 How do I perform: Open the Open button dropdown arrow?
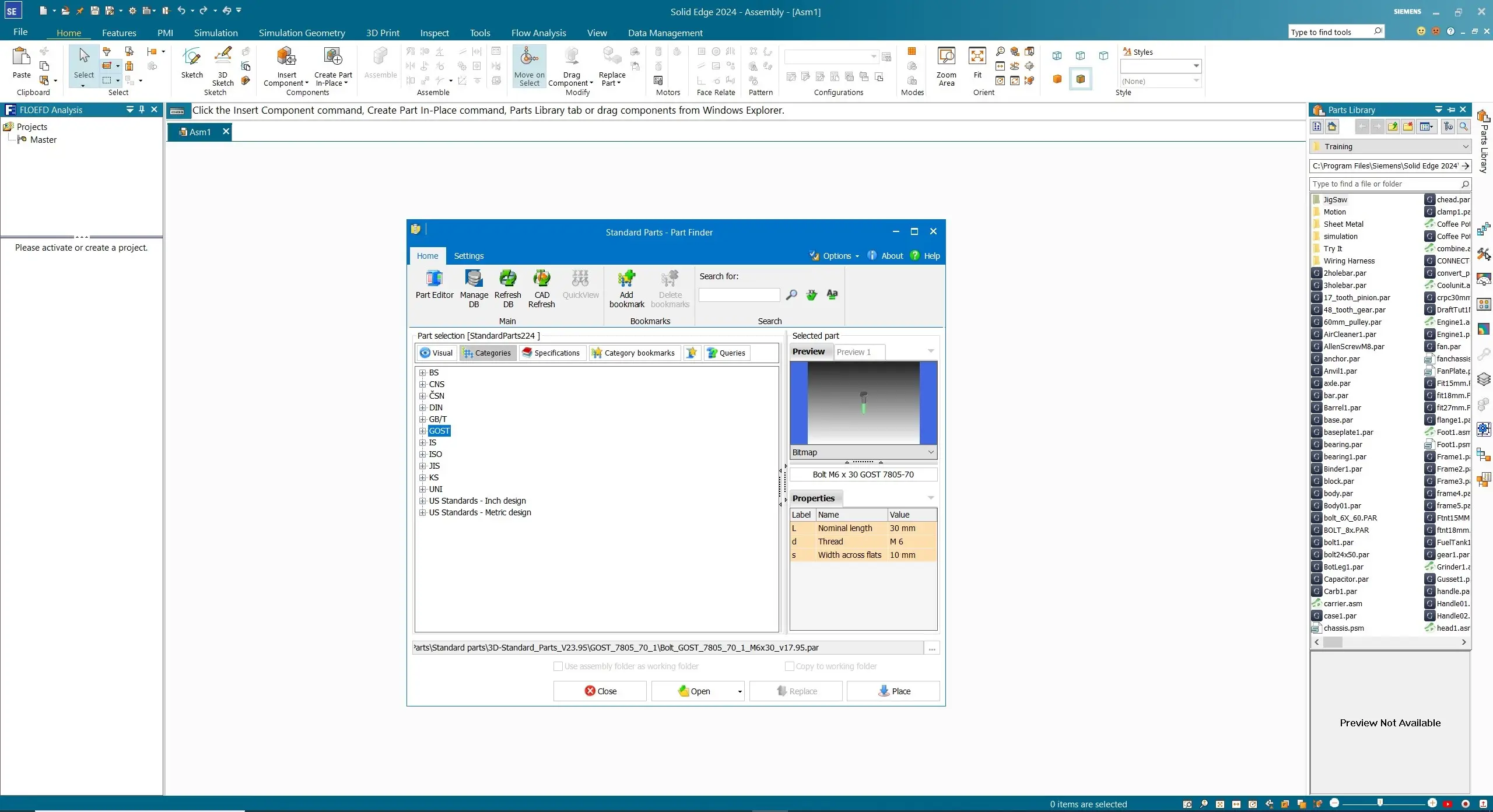point(740,691)
